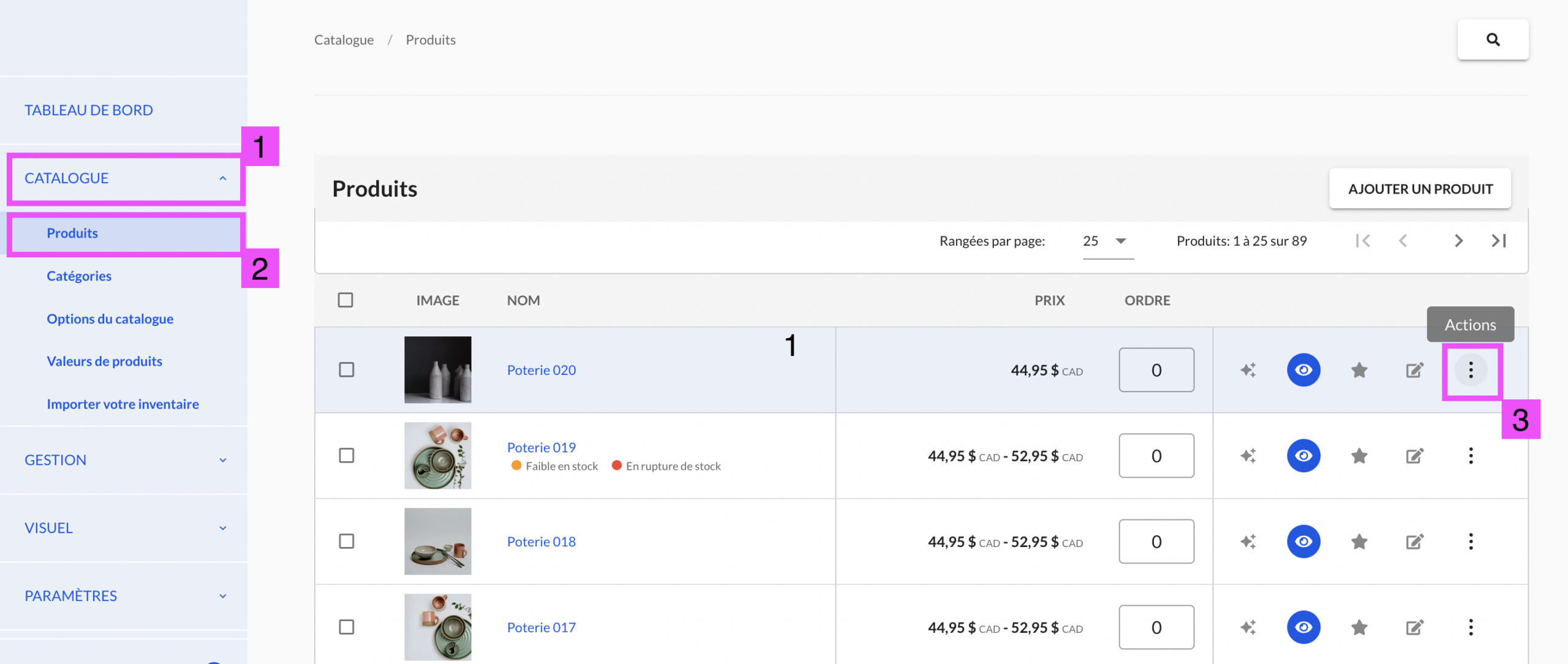
Task: Open the rows per page dropdown
Action: [1107, 241]
